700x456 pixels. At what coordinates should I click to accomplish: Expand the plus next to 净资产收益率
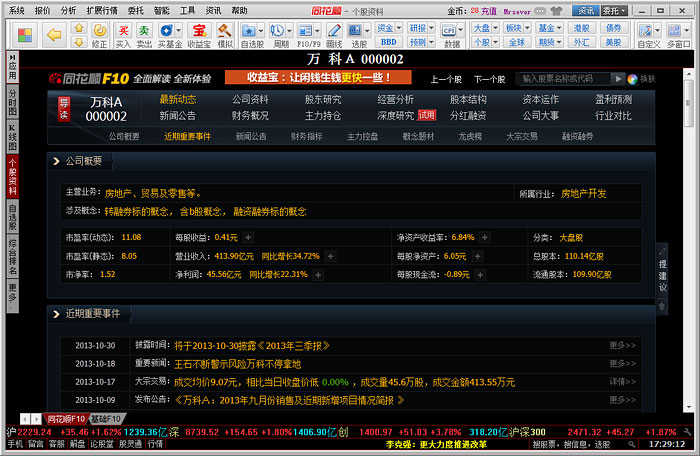(484, 238)
